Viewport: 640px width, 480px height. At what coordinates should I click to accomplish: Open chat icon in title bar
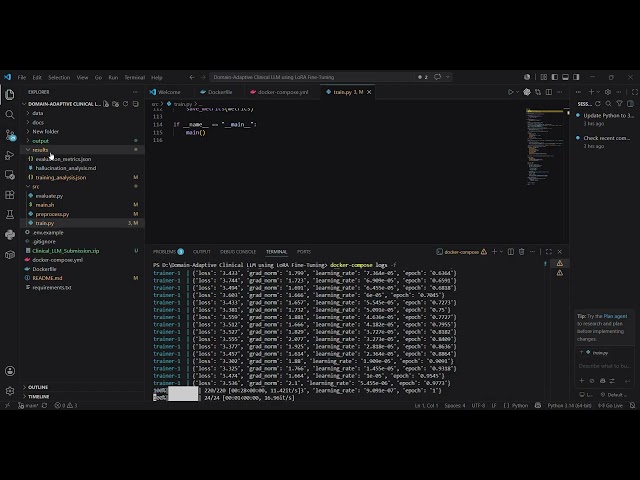438,77
